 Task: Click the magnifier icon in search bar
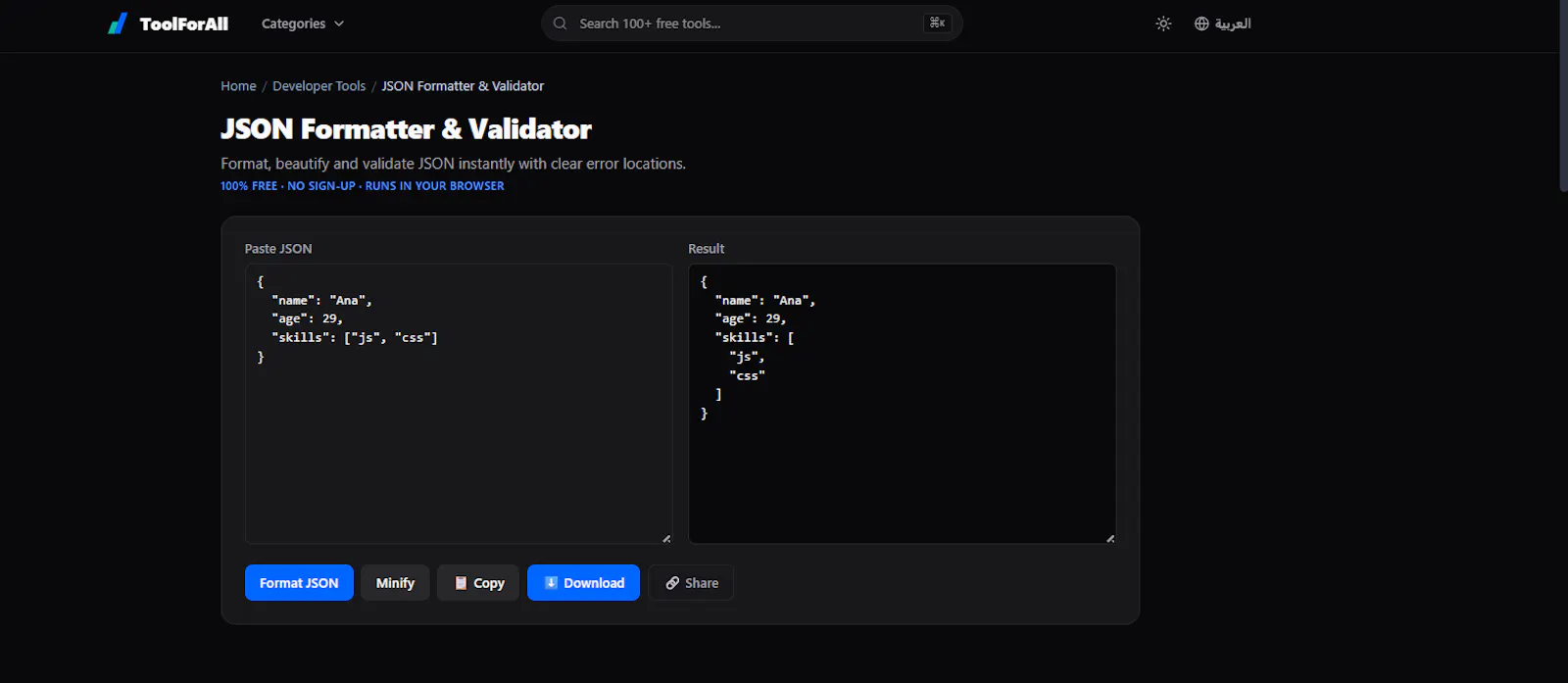(x=561, y=24)
